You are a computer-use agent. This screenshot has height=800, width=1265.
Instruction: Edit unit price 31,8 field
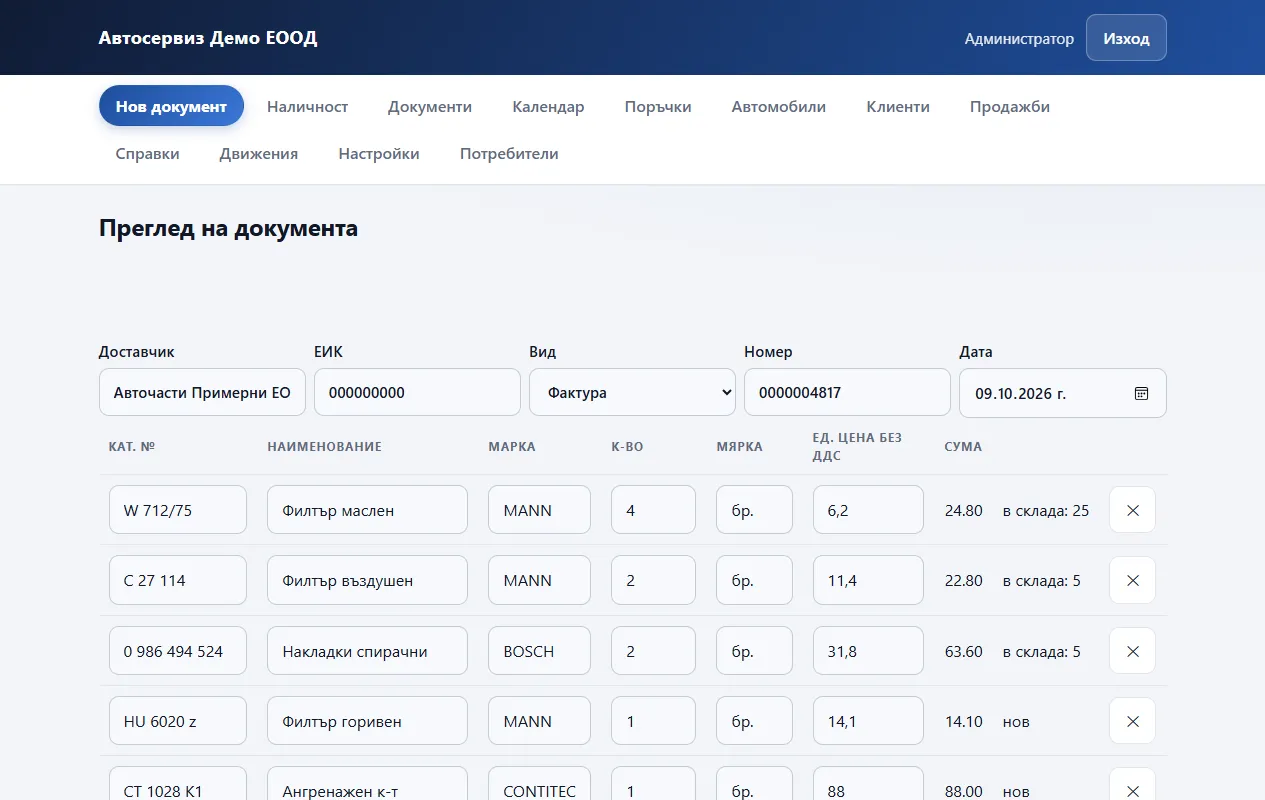868,651
